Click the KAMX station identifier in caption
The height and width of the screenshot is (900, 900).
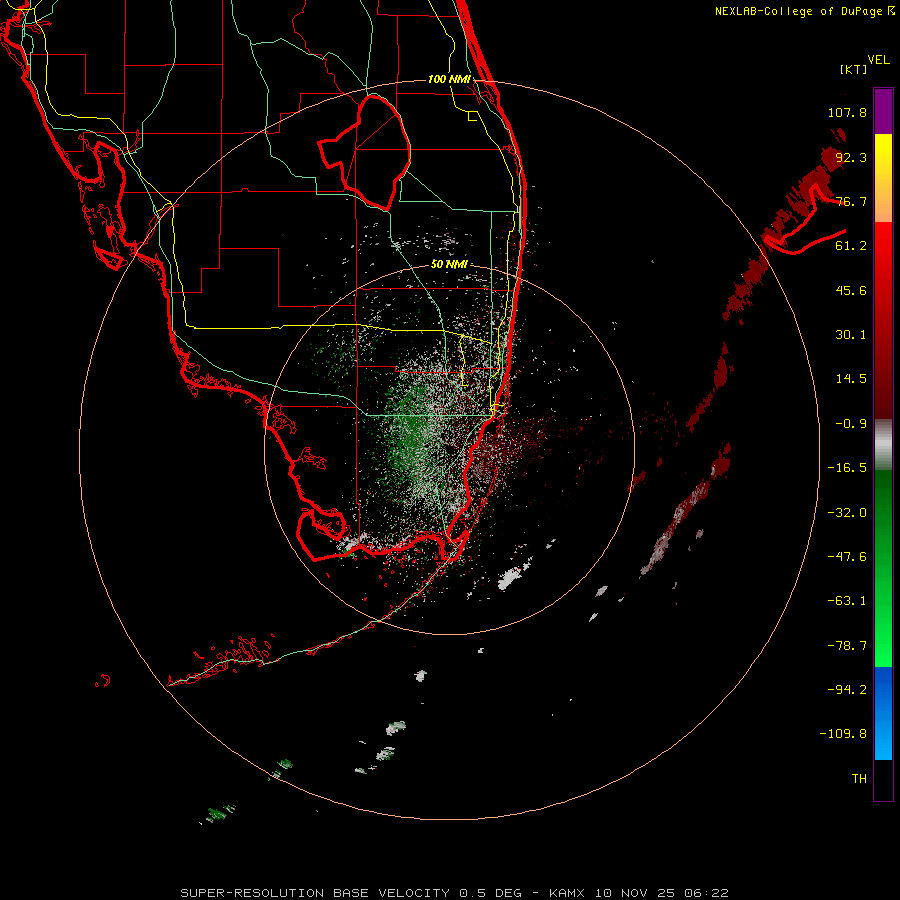point(566,893)
